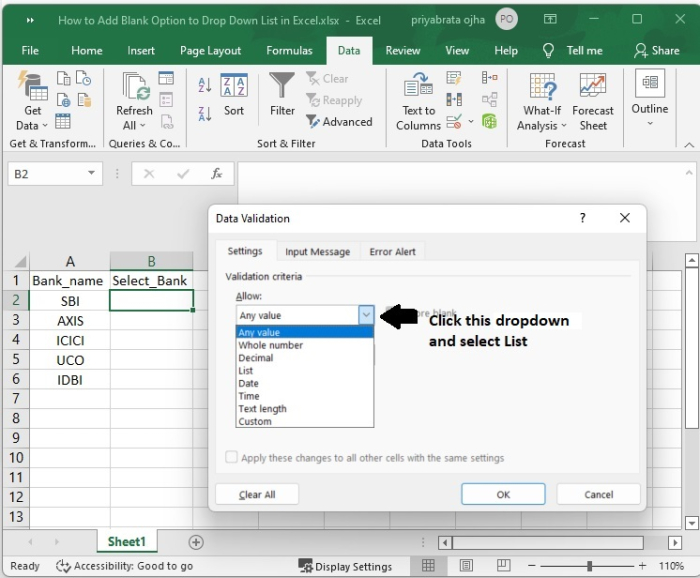This screenshot has width=700, height=578.
Task: Switch to the Error Alert tab
Action: point(392,252)
